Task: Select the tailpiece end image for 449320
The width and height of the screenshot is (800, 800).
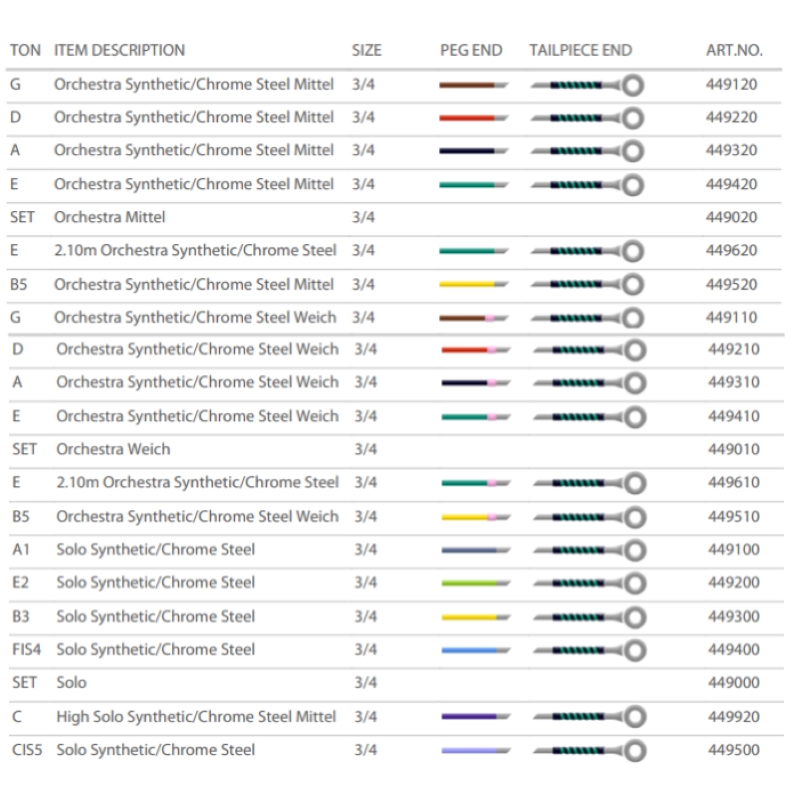Action: pyautogui.click(x=587, y=152)
